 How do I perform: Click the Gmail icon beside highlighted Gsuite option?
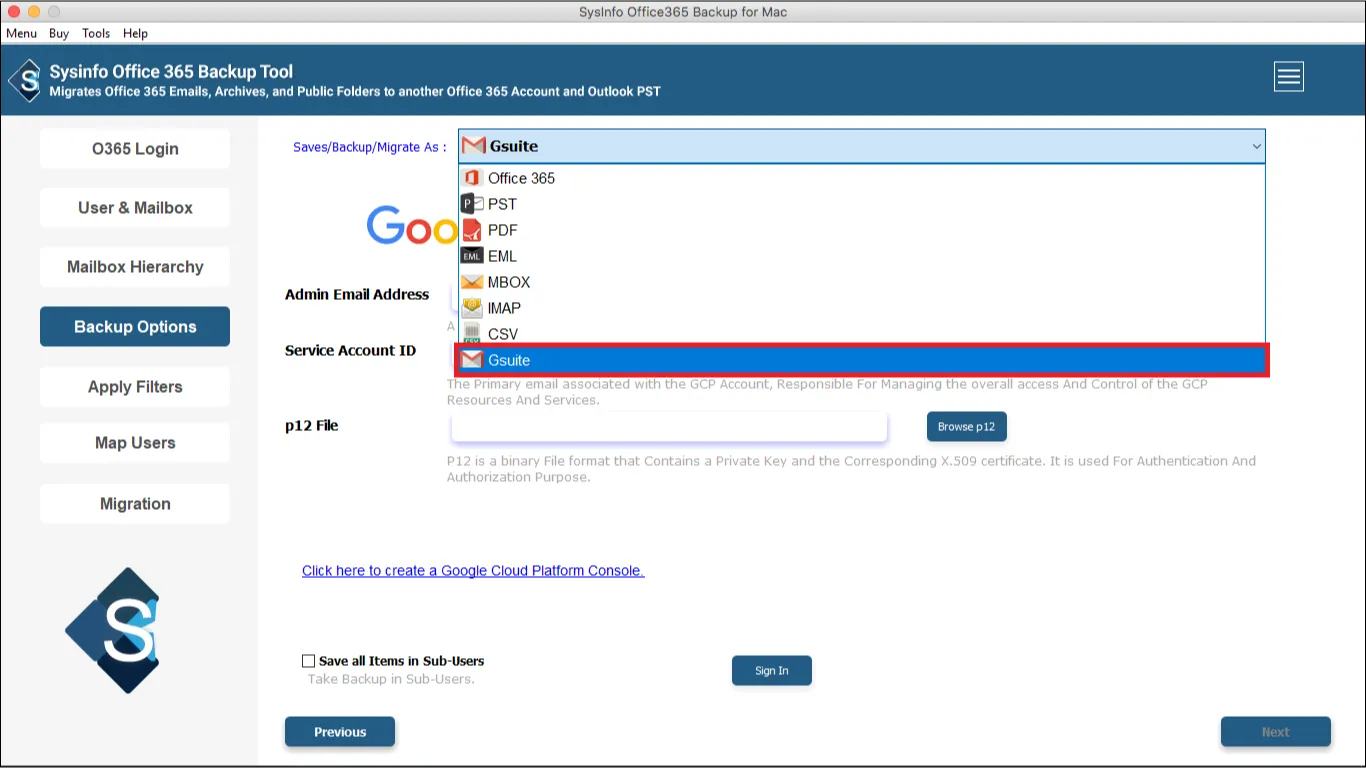tap(471, 360)
